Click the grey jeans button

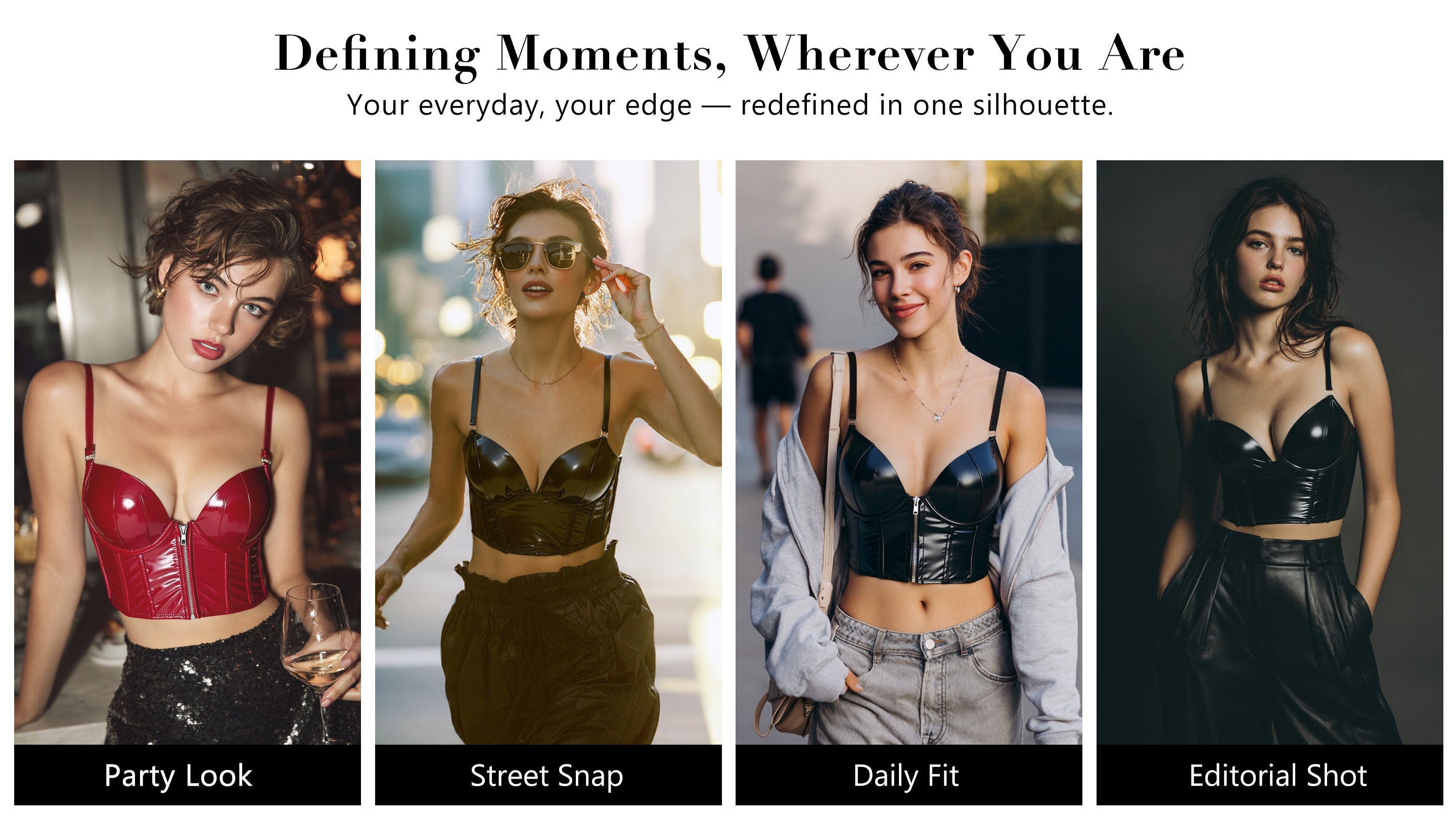point(929,644)
